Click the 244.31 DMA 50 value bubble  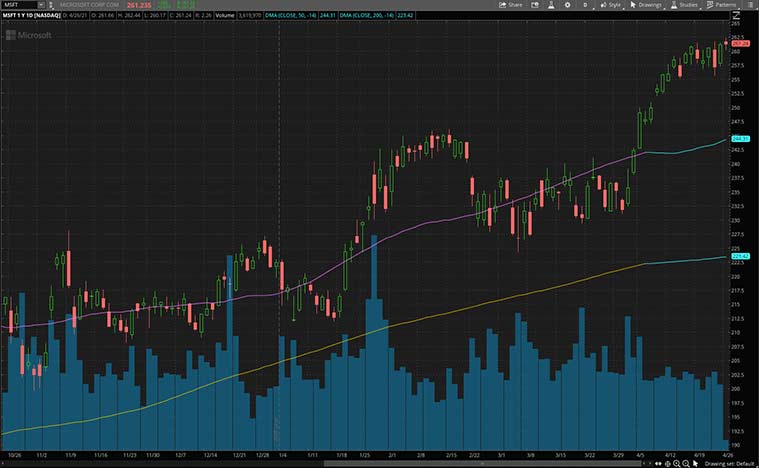pos(741,139)
